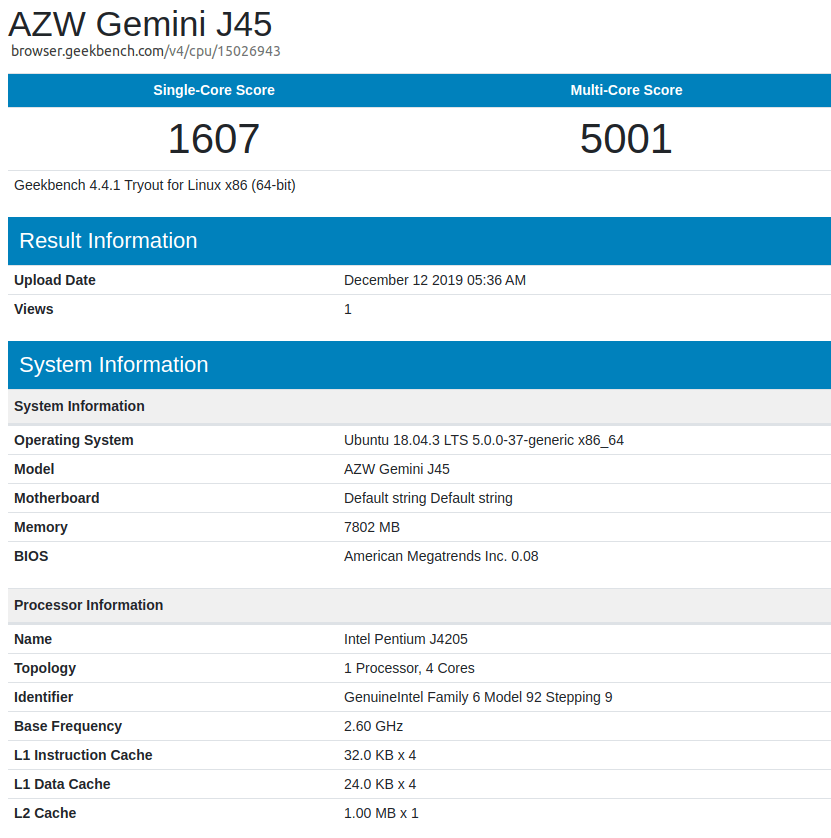Open the browser.geekbench.com/v4/cpu/15026943 URL
Image resolution: width=831 pixels, height=838 pixels.
(x=145, y=51)
